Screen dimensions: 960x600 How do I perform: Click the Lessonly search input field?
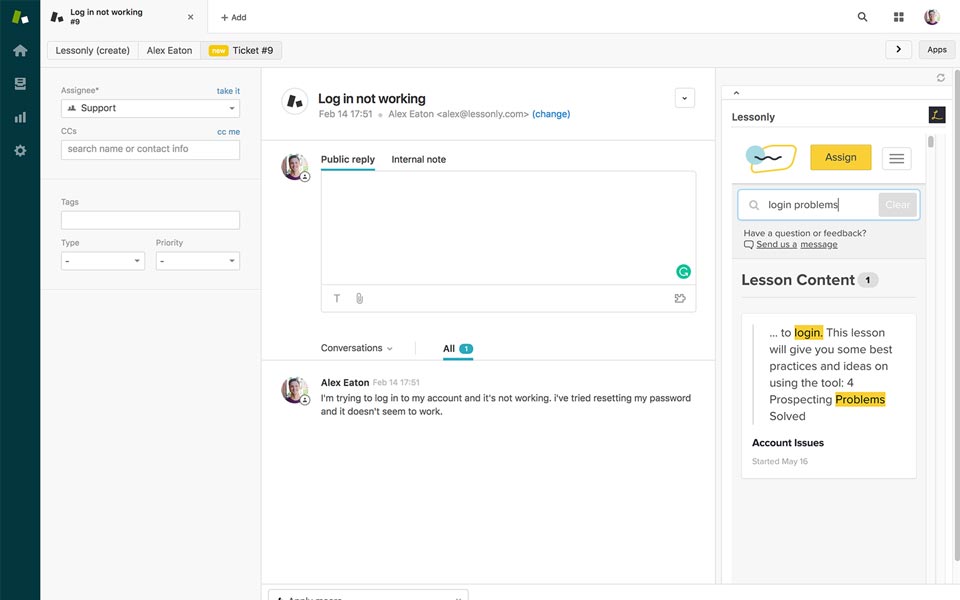820,205
